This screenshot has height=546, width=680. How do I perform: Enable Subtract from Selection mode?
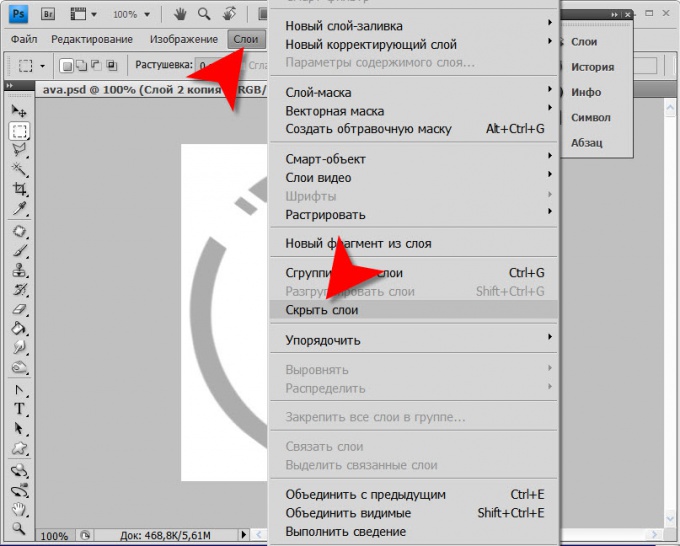[x=96, y=65]
